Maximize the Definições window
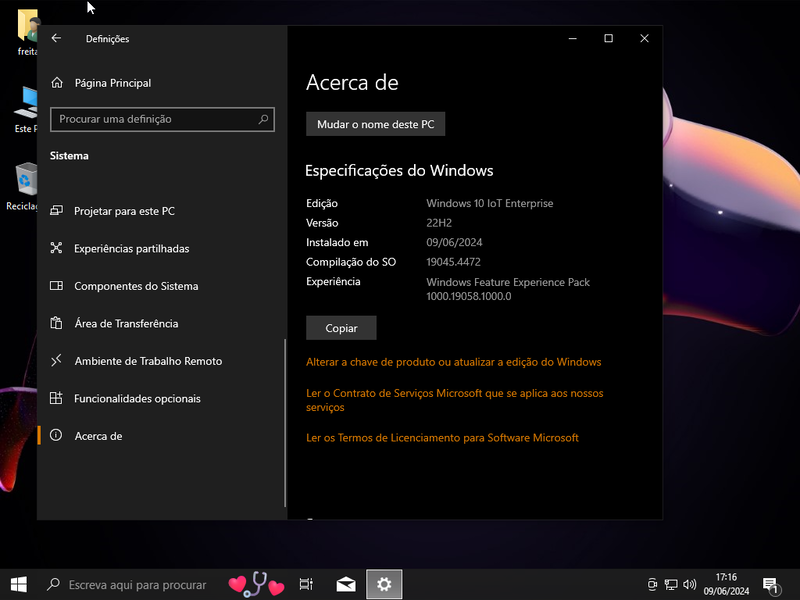This screenshot has width=800, height=600. point(608,38)
